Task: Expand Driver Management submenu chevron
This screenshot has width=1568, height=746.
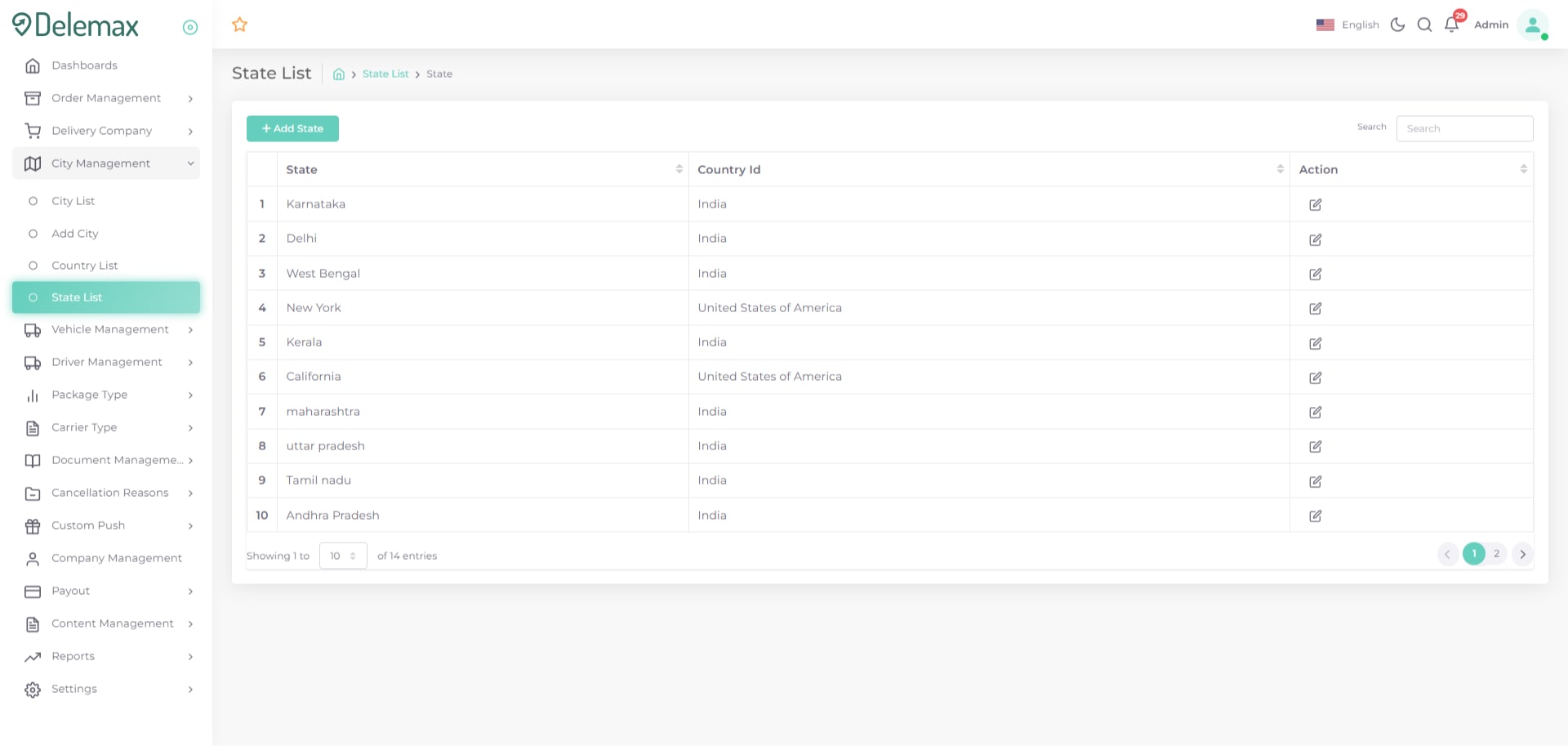Action: [190, 363]
